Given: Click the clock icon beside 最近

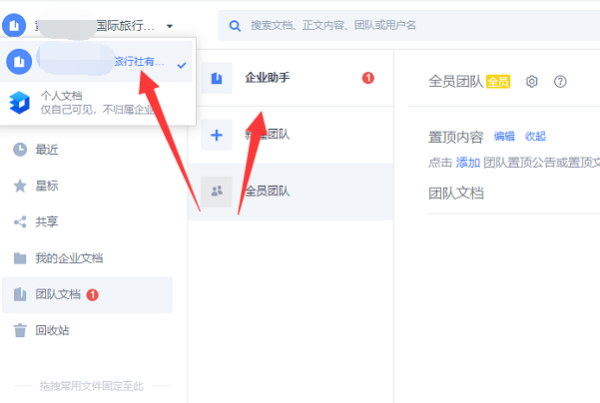Looking at the screenshot, I should (x=20, y=150).
